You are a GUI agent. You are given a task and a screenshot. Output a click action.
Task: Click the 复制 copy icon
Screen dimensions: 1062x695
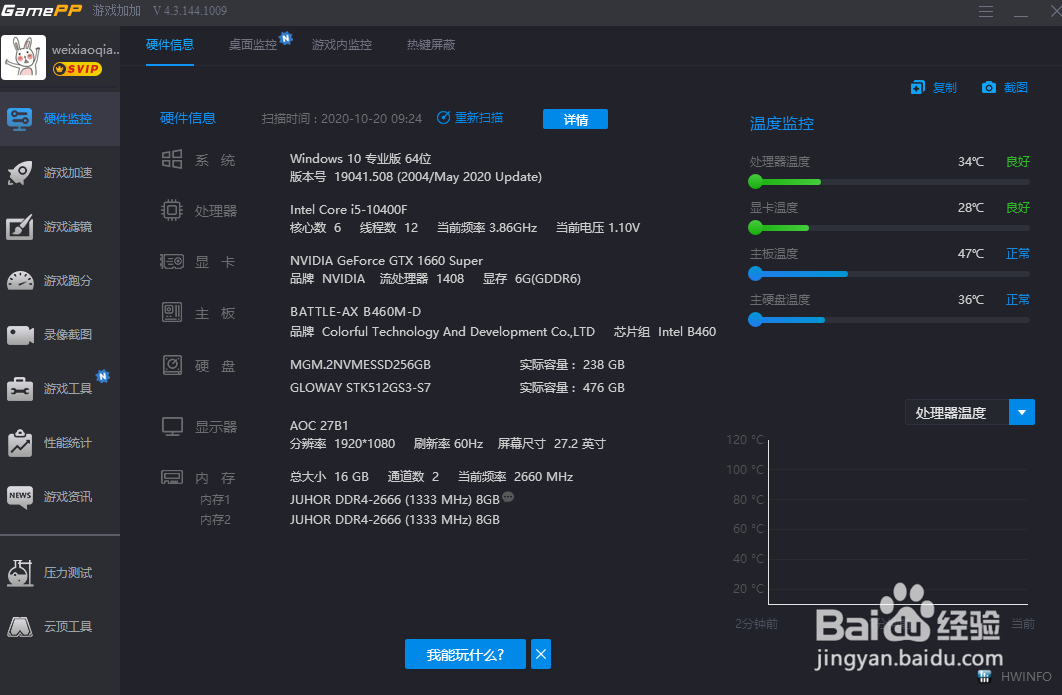click(x=918, y=87)
